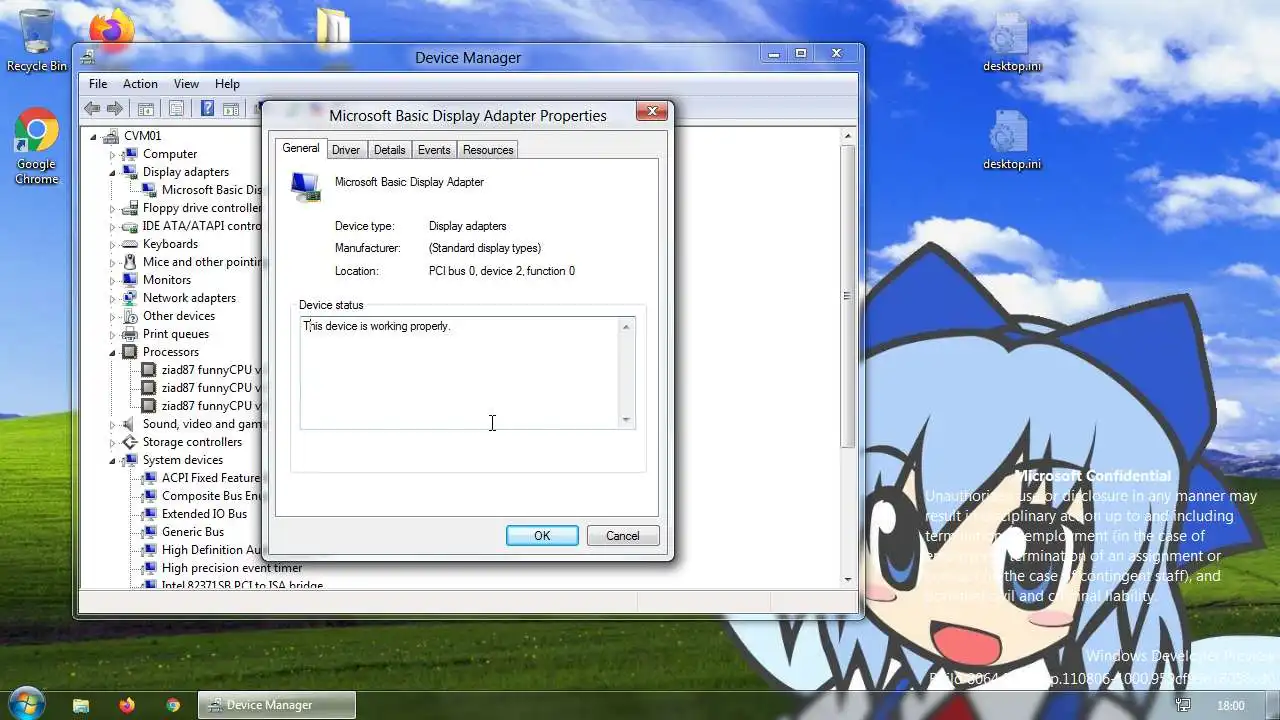Viewport: 1280px width, 720px height.
Task: Click the Back arrow in Device Manager toolbar
Action: tap(92, 109)
